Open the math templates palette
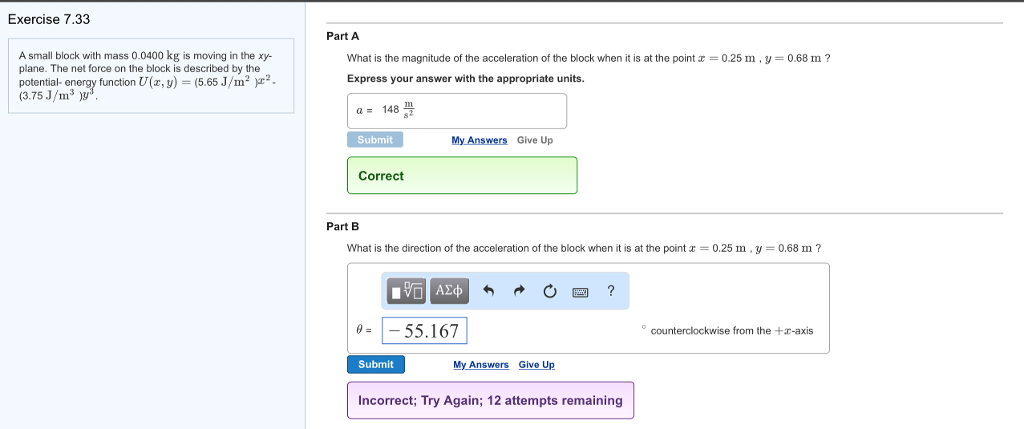This screenshot has height=429, width=1024. pos(408,291)
